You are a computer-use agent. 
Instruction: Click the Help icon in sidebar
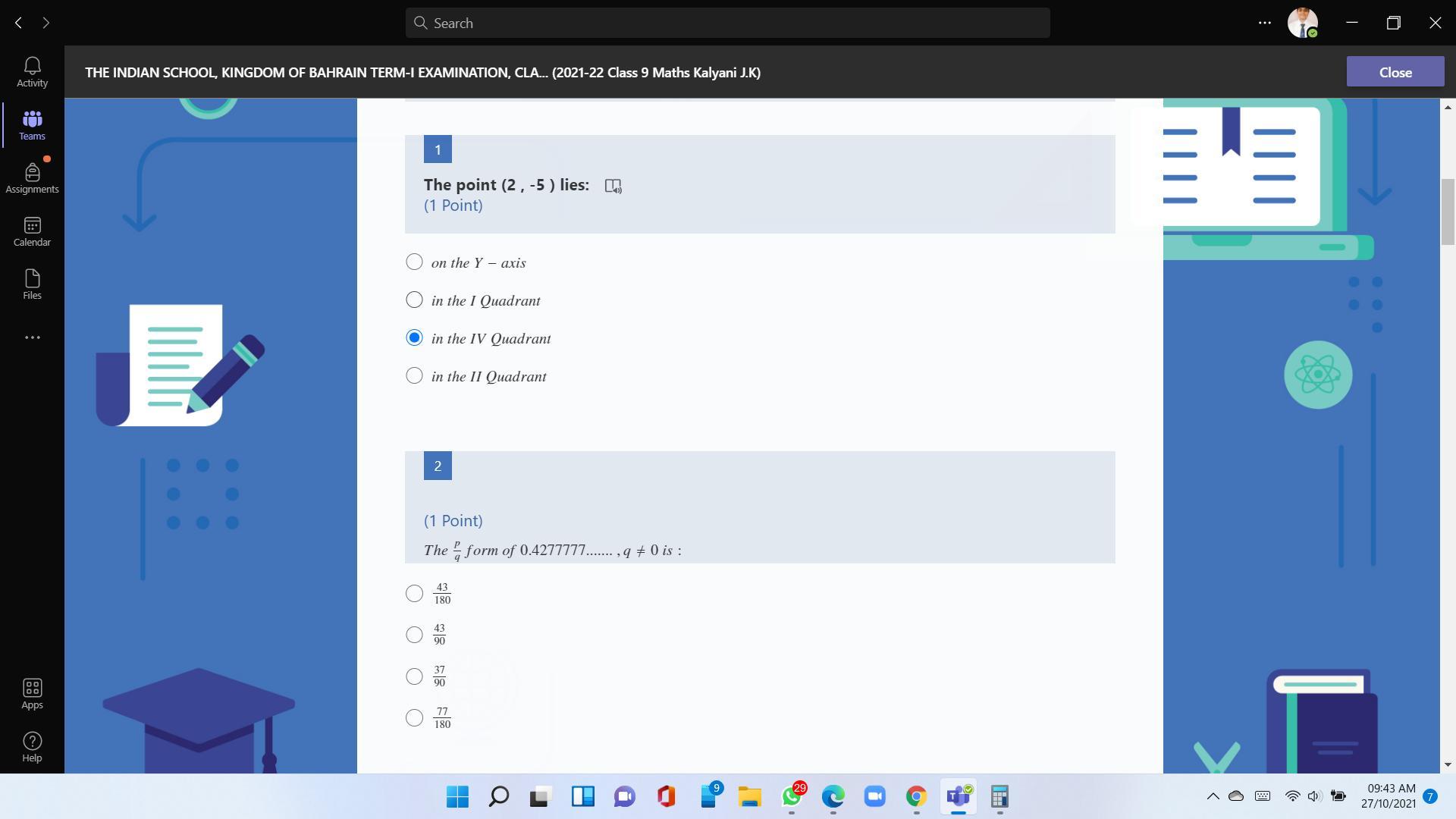[32, 747]
